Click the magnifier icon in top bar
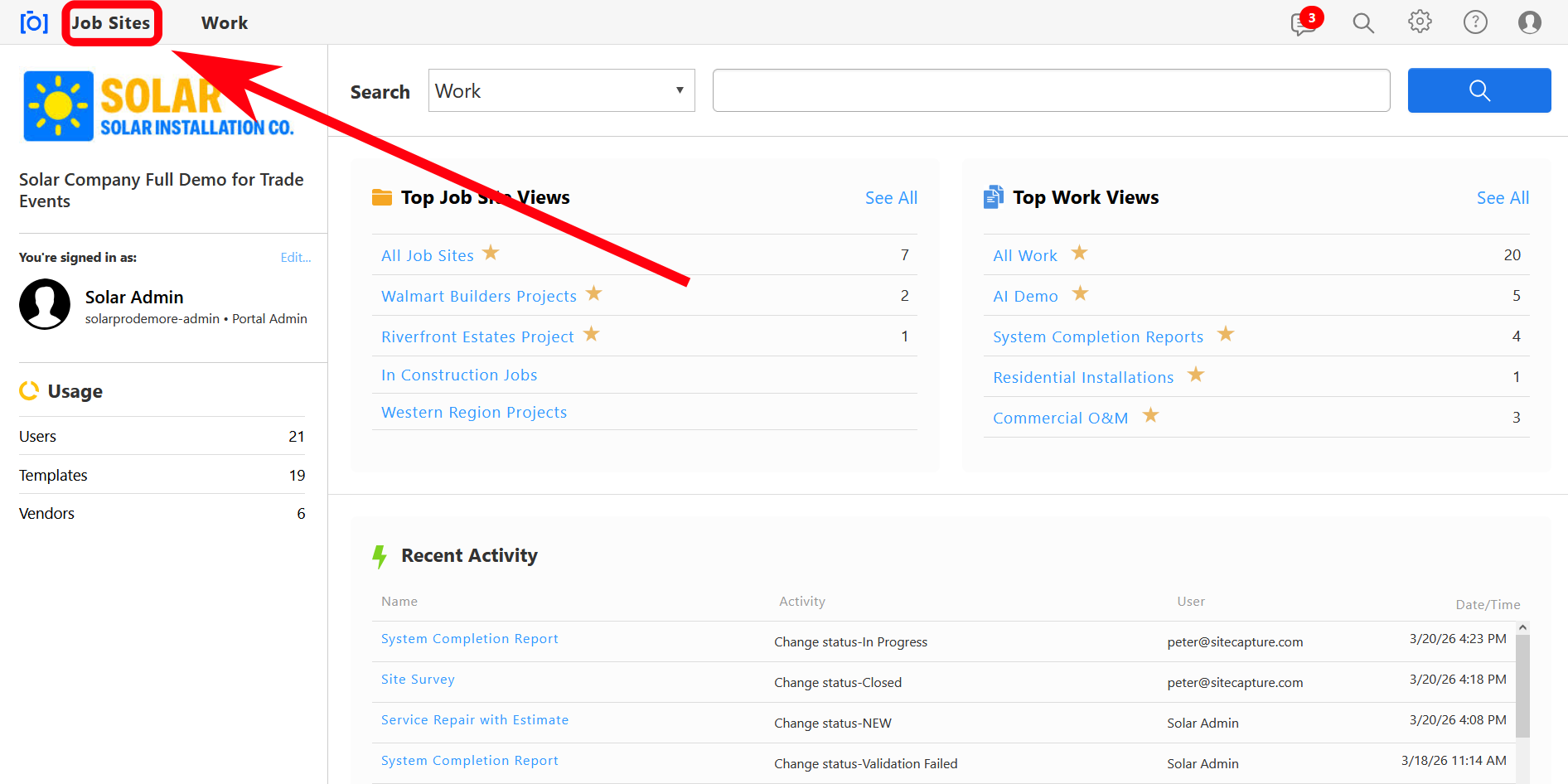The image size is (1568, 784). [x=1362, y=23]
